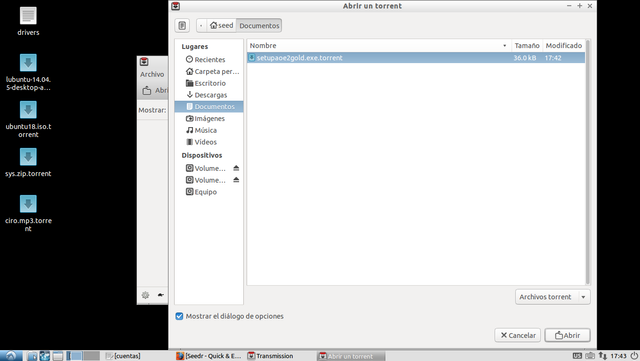This screenshot has height=361, width=640.
Task: Select the drivers desktop icon
Action: coord(28,21)
